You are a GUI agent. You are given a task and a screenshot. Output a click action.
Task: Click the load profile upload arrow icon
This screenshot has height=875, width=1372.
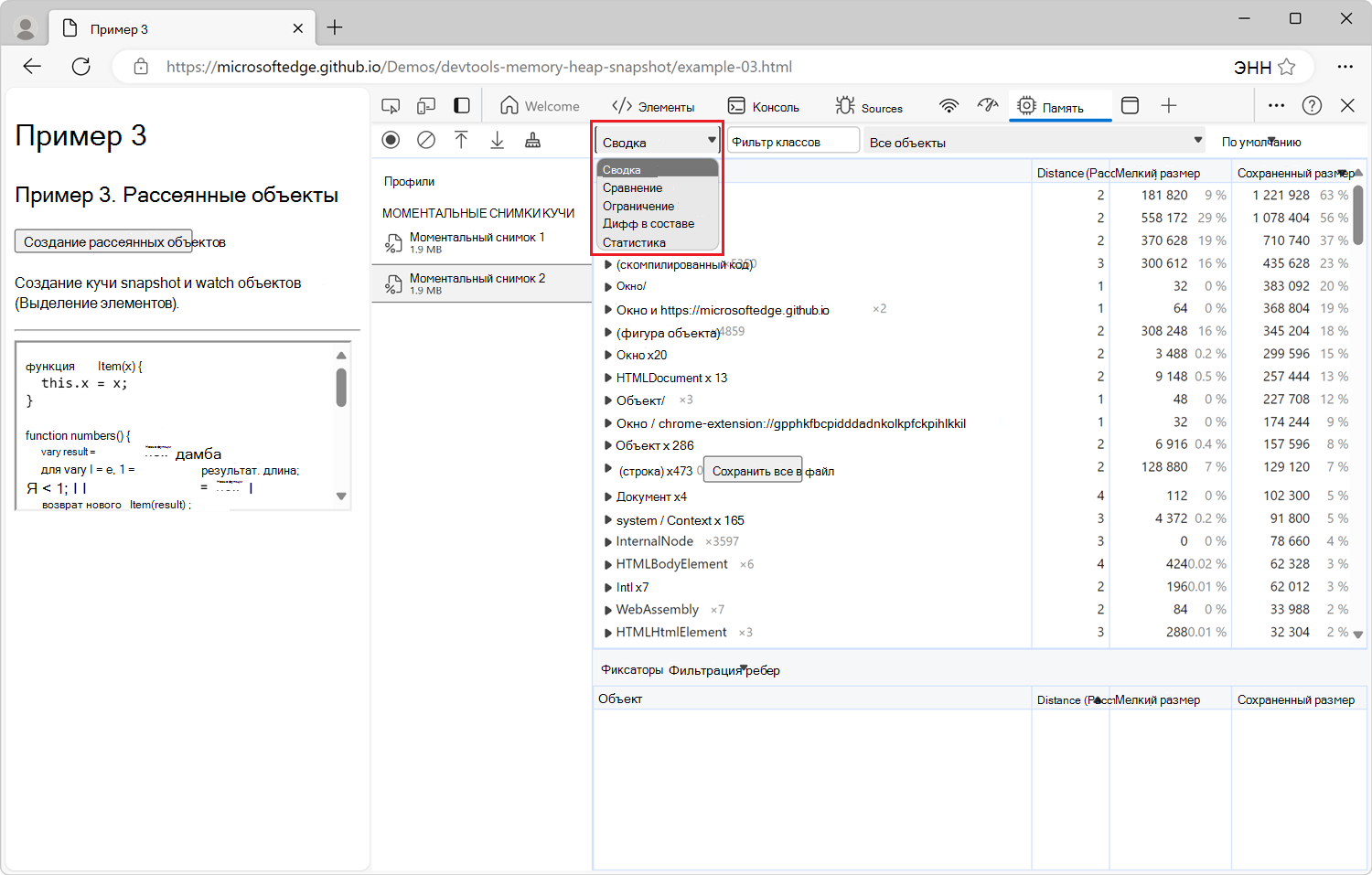[x=461, y=140]
